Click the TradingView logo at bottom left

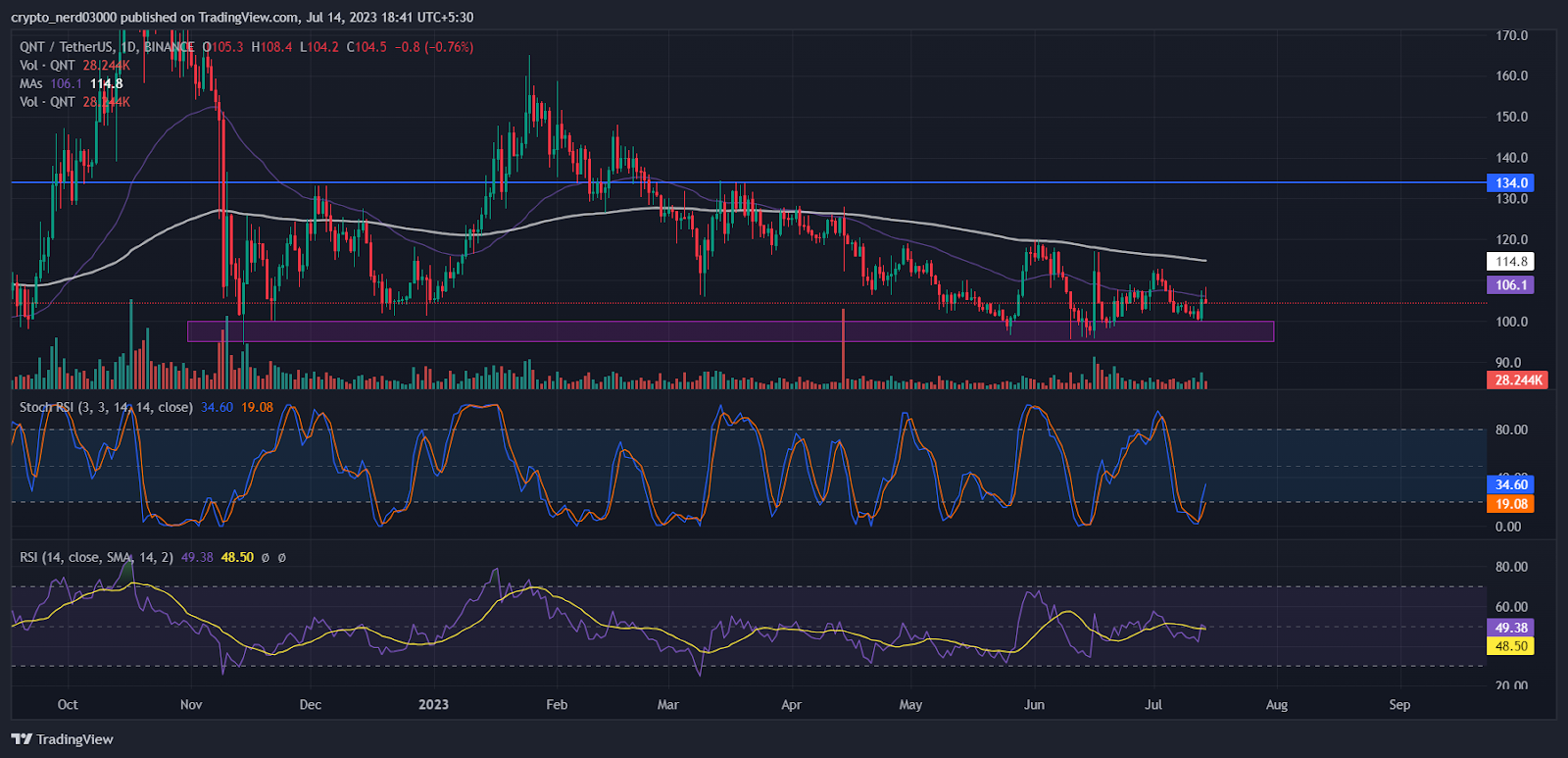[62, 739]
